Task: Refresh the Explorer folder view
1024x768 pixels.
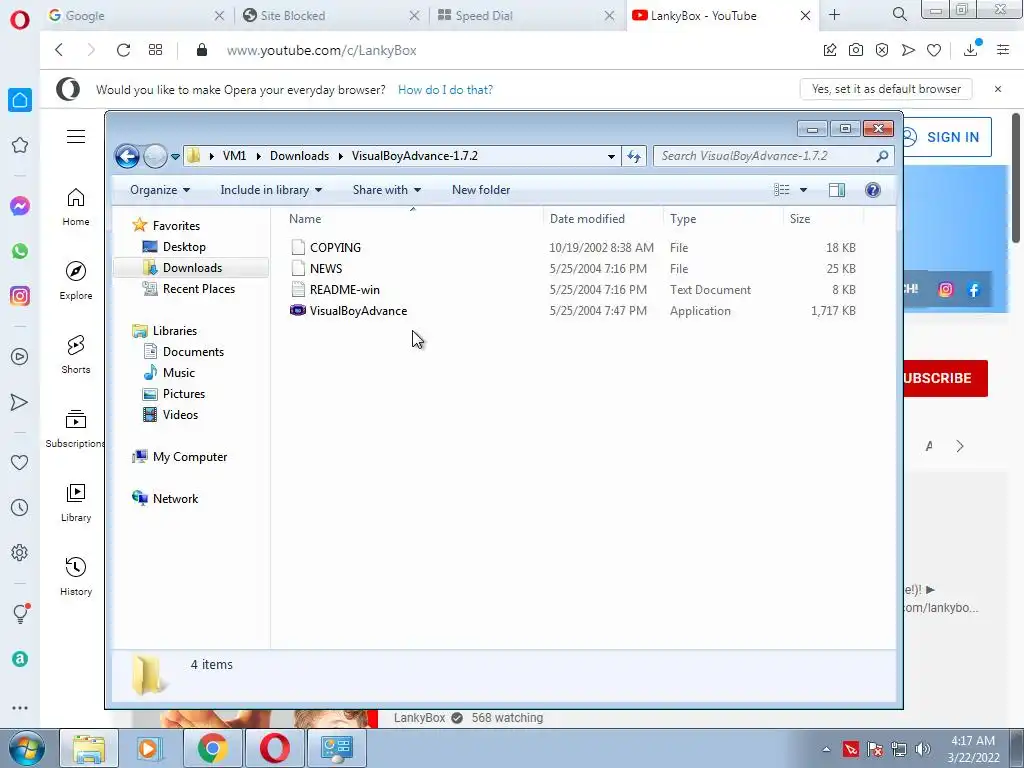Action: (633, 156)
